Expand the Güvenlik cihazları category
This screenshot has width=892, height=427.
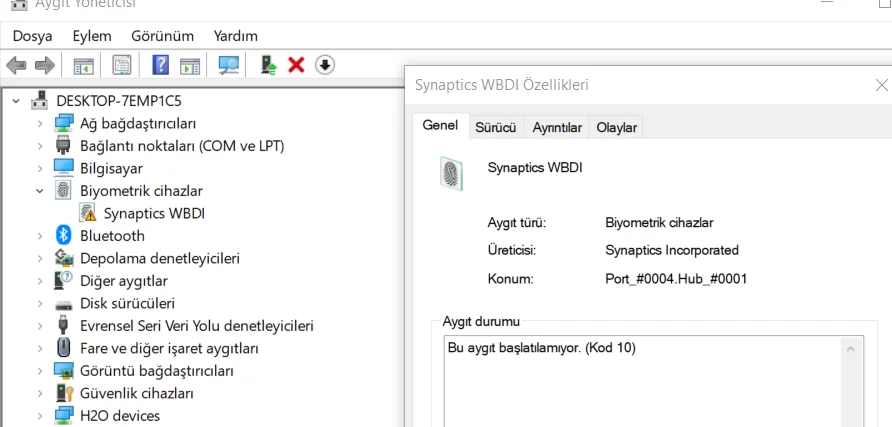click(x=40, y=393)
